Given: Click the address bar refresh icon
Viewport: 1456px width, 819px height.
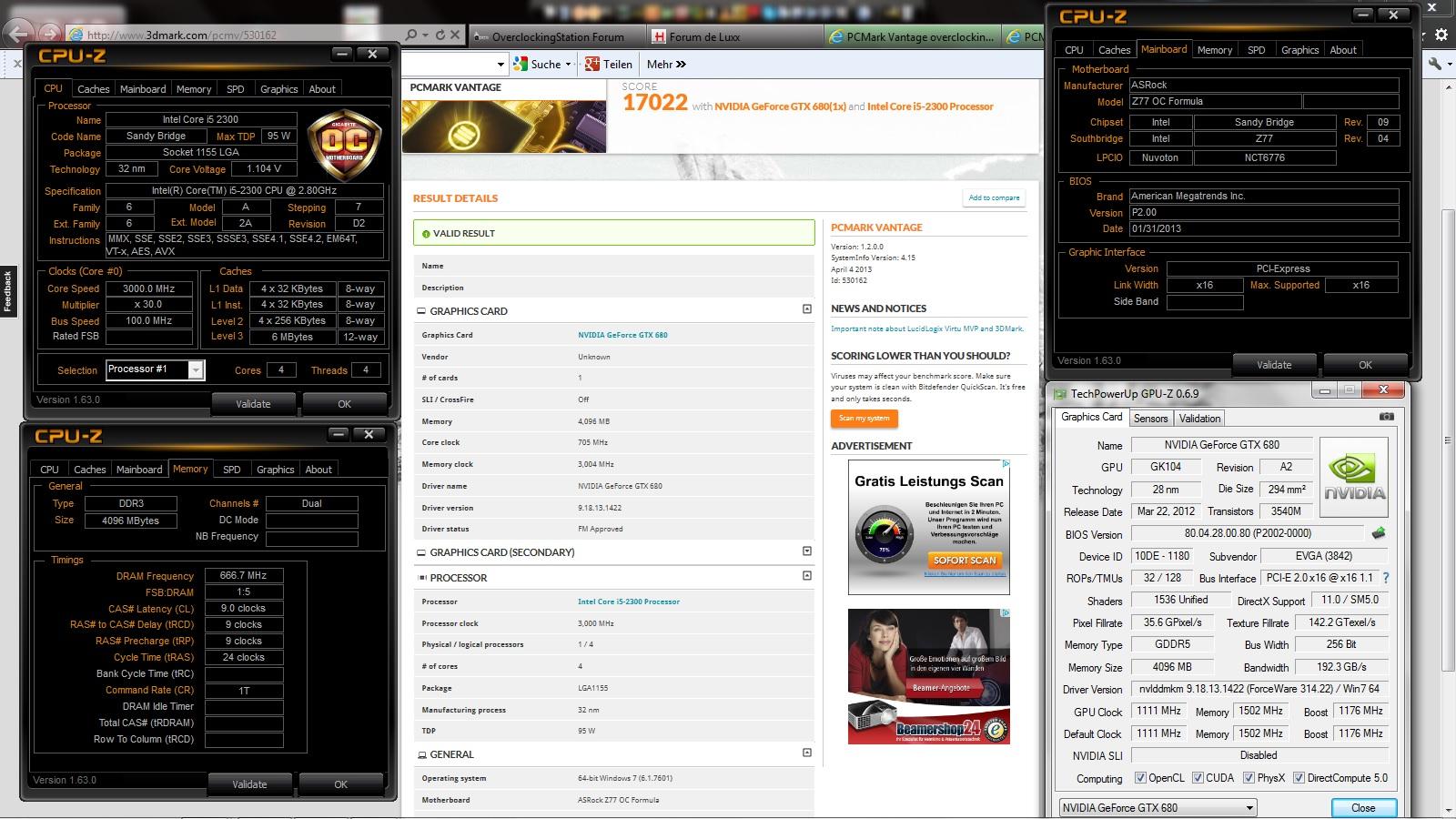Looking at the screenshot, I should [x=440, y=35].
